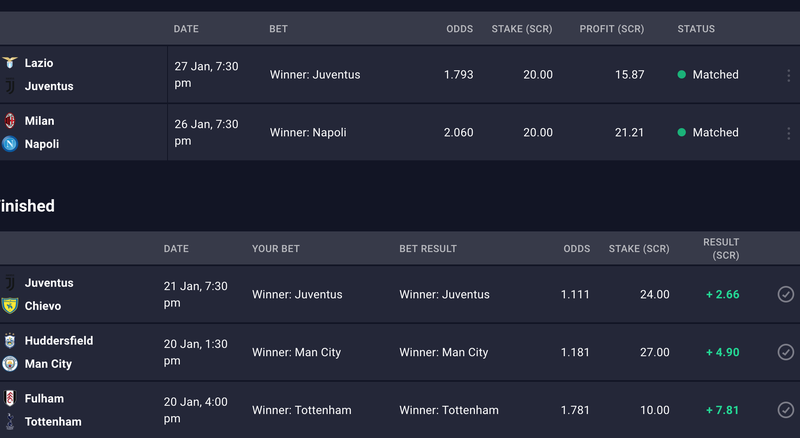Click the green Matched status dot for the Juventus bet
The width and height of the screenshot is (800, 438).
(681, 75)
